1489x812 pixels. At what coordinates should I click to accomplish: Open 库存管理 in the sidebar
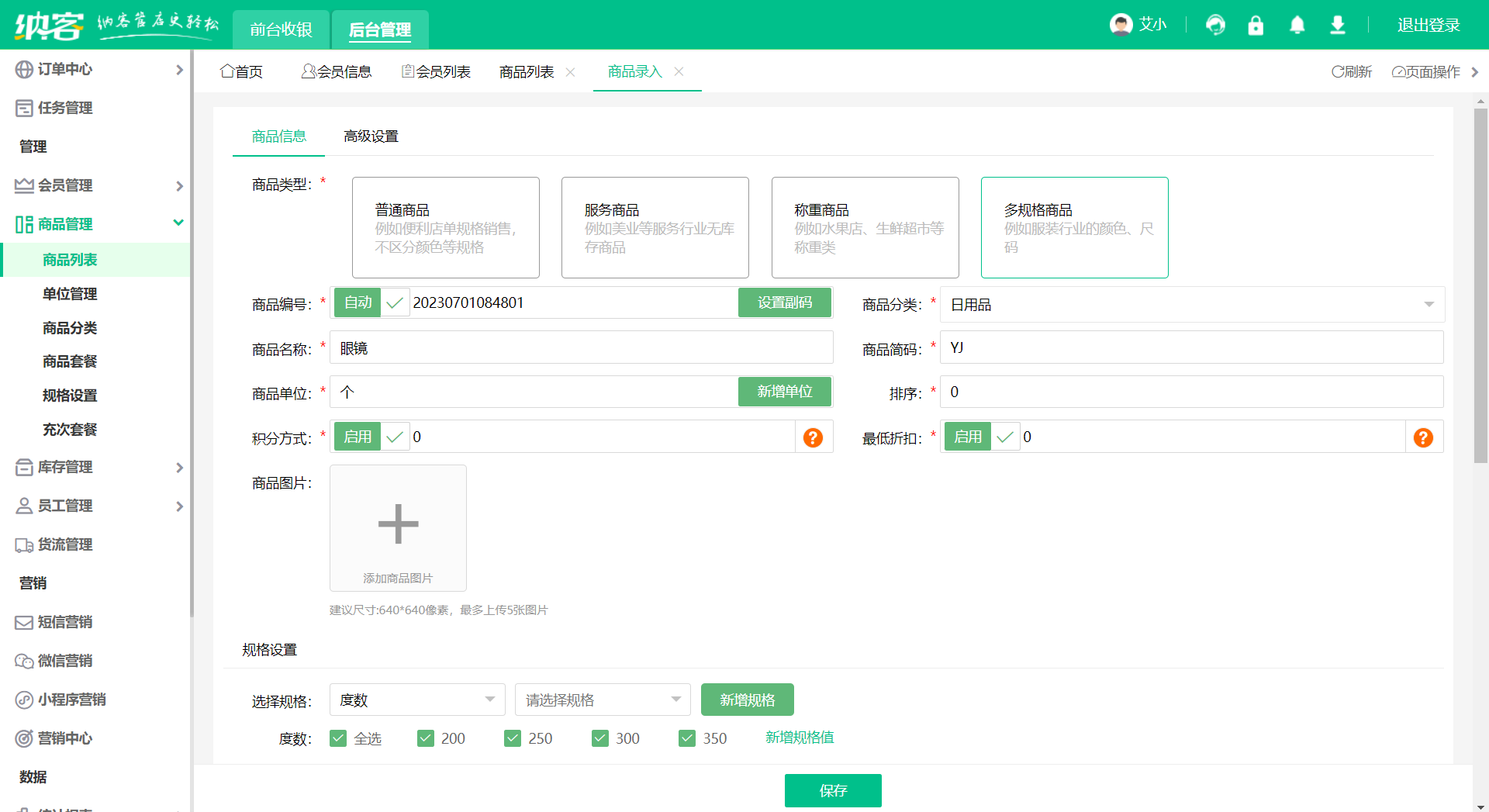64,467
